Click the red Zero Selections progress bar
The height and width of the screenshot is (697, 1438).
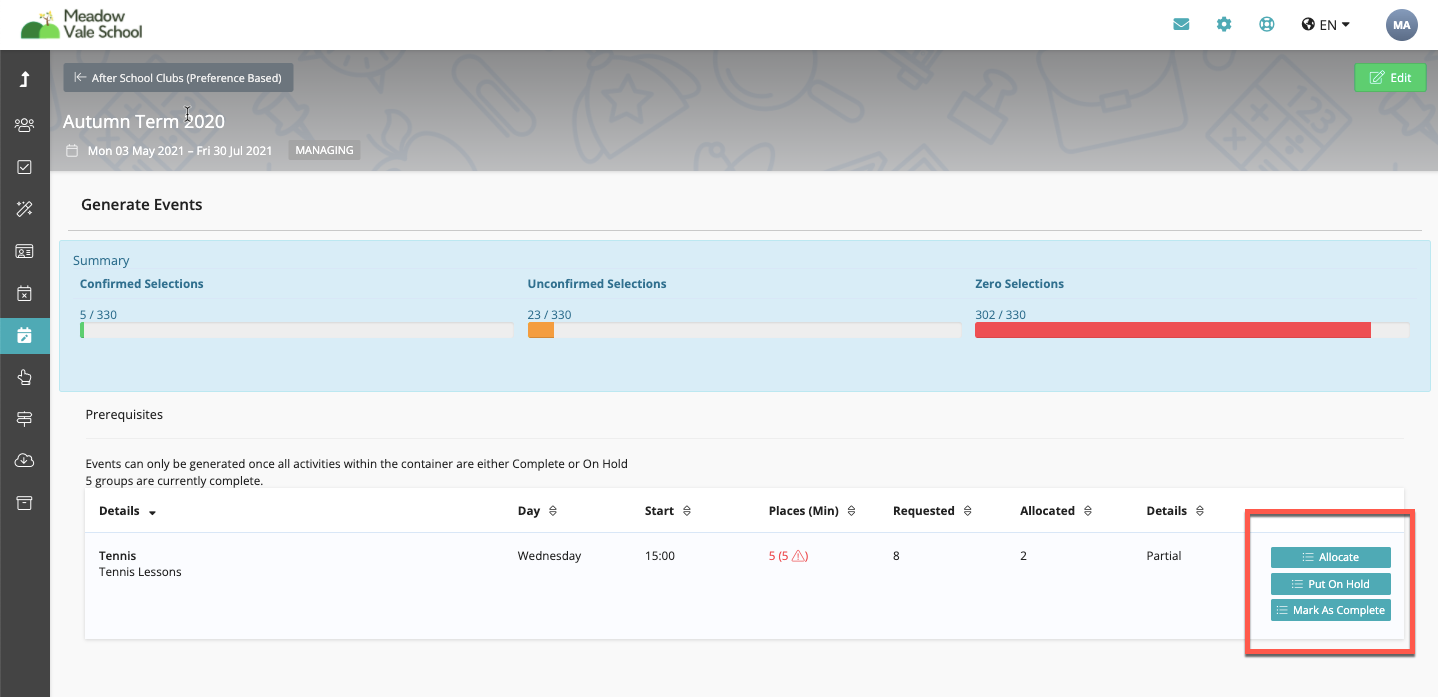pyautogui.click(x=1172, y=330)
